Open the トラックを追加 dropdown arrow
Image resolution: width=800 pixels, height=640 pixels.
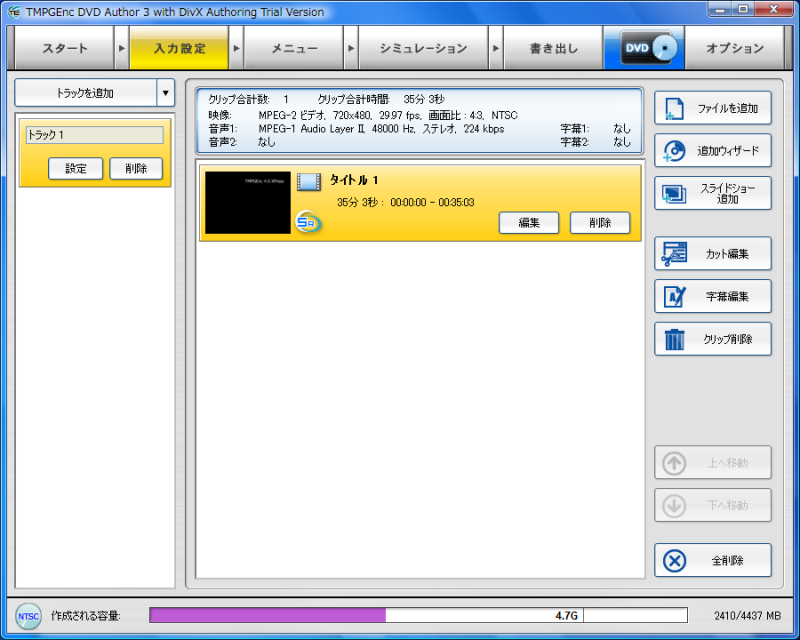(165, 93)
